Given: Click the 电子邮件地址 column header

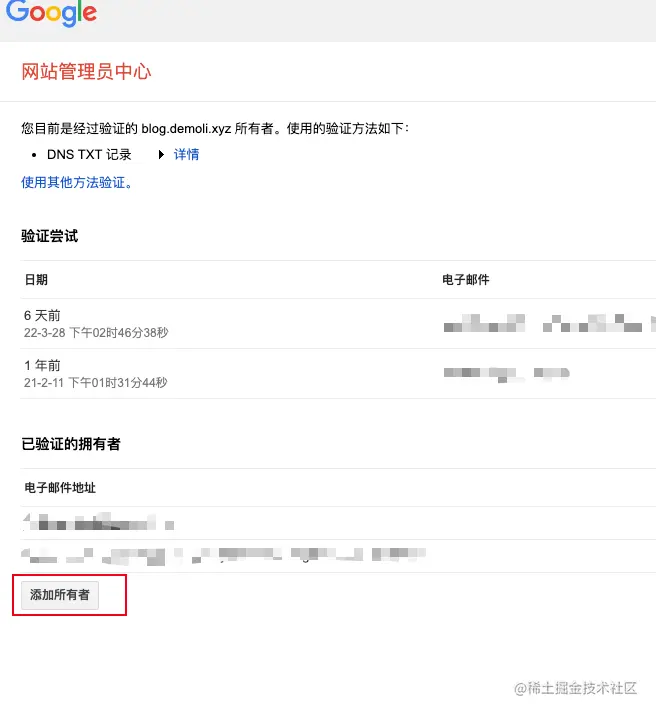Looking at the screenshot, I should (x=60, y=488).
